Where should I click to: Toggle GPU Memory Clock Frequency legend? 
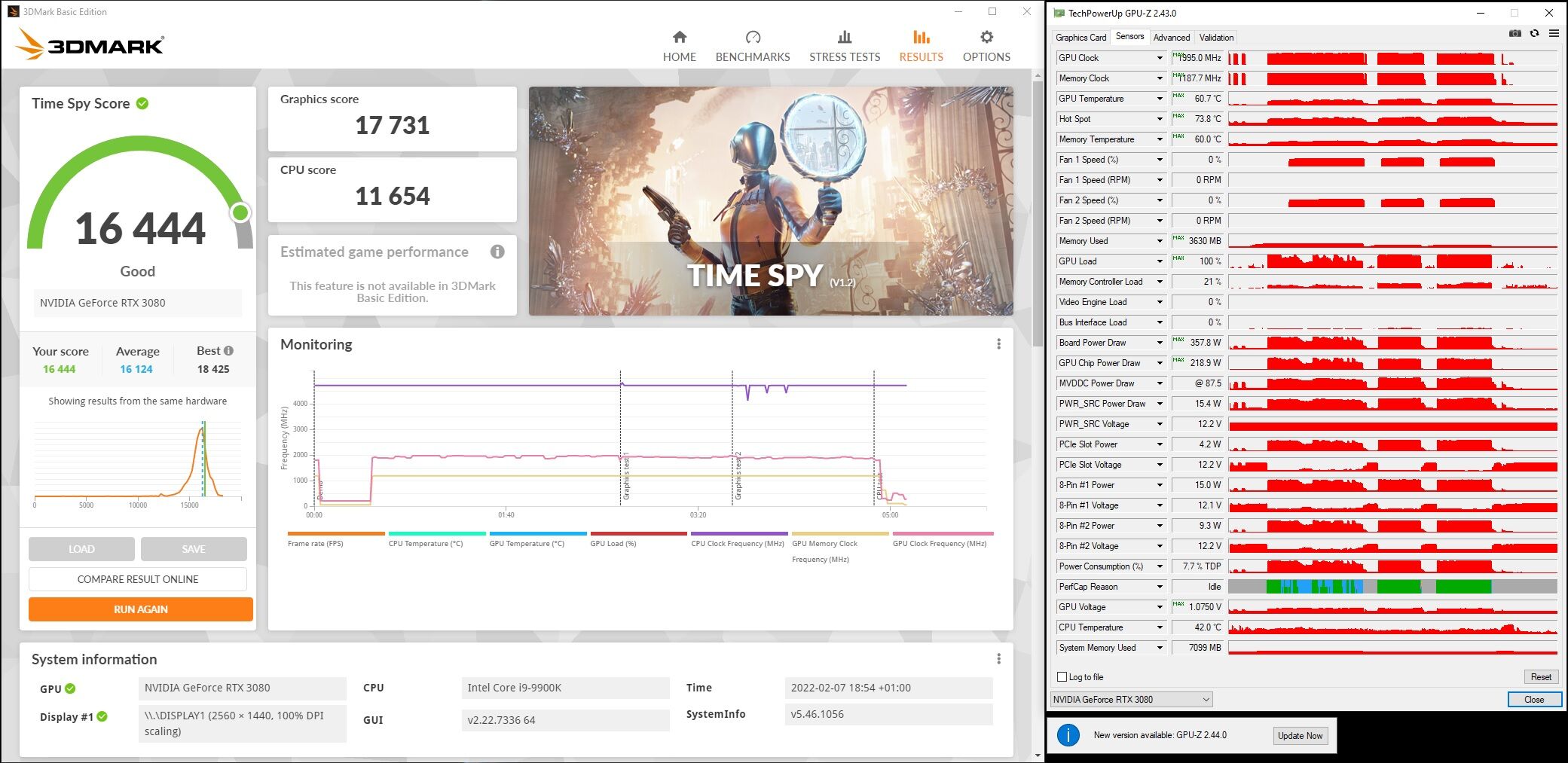tap(824, 551)
